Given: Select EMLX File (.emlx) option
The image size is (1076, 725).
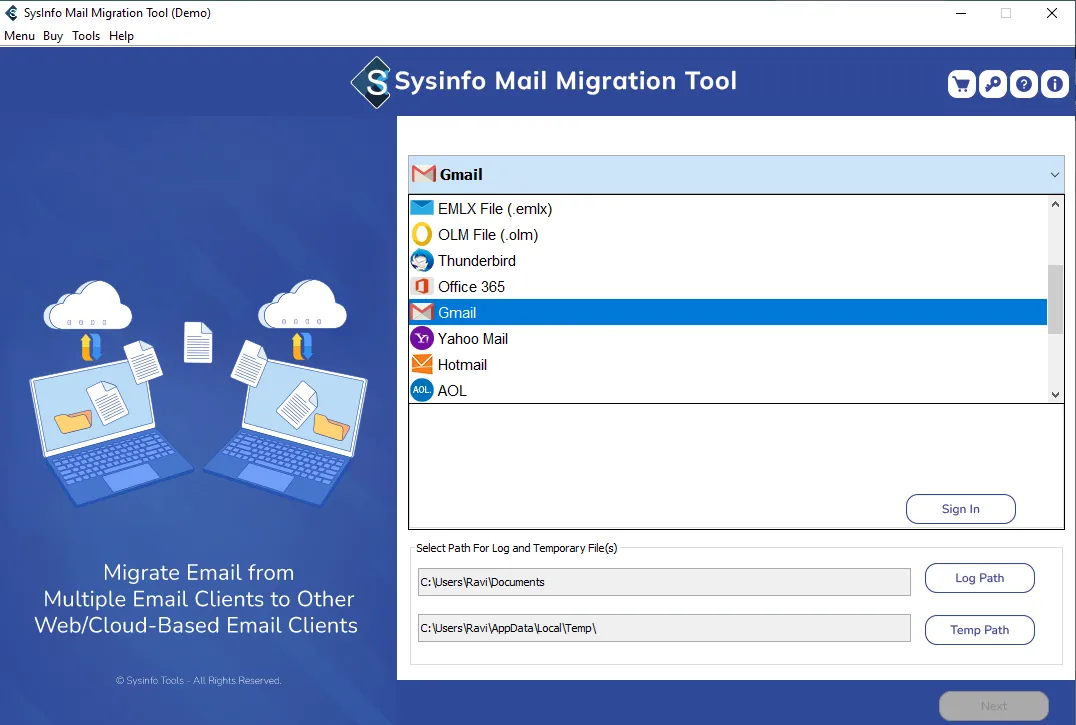Looking at the screenshot, I should 495,209.
